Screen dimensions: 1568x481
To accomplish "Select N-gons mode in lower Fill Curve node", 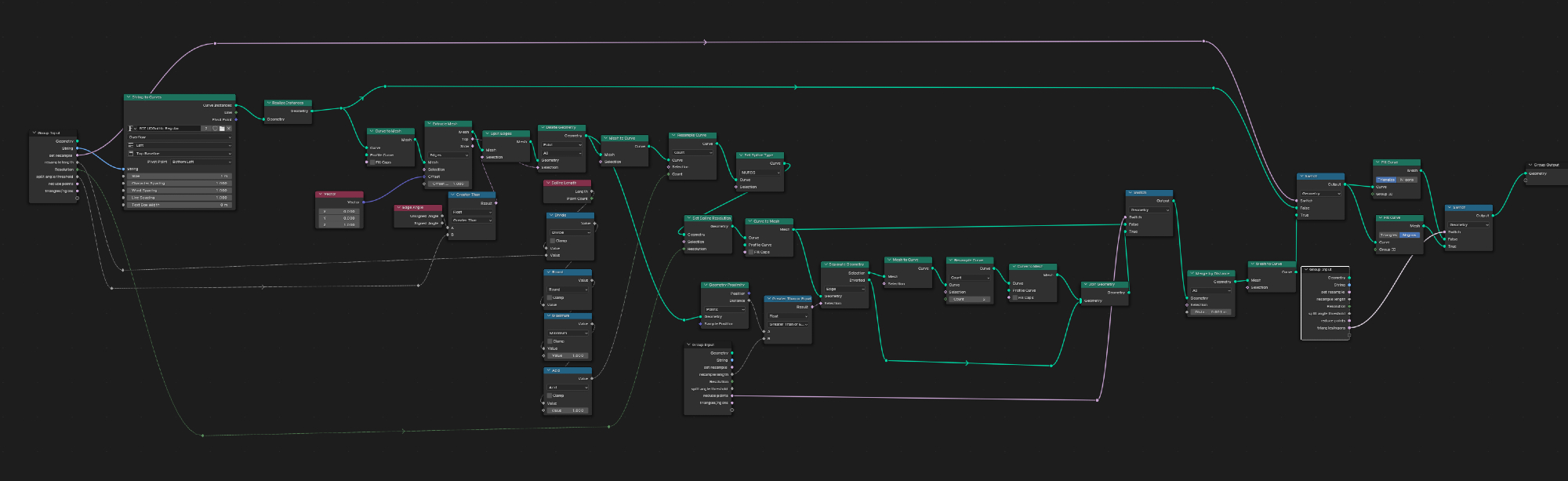I will tap(1410, 235).
